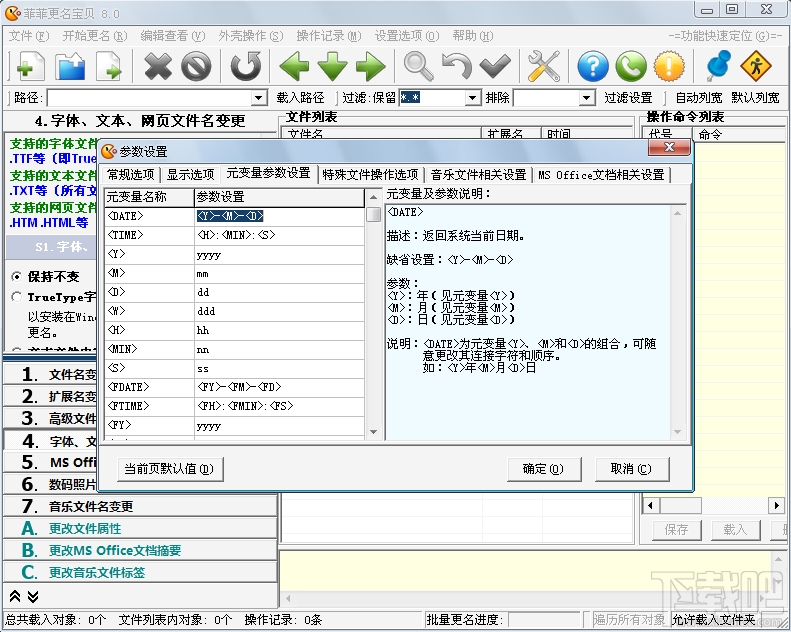This screenshot has height=632, width=791.
Task: Click the green down arrow icon
Action: (332, 66)
